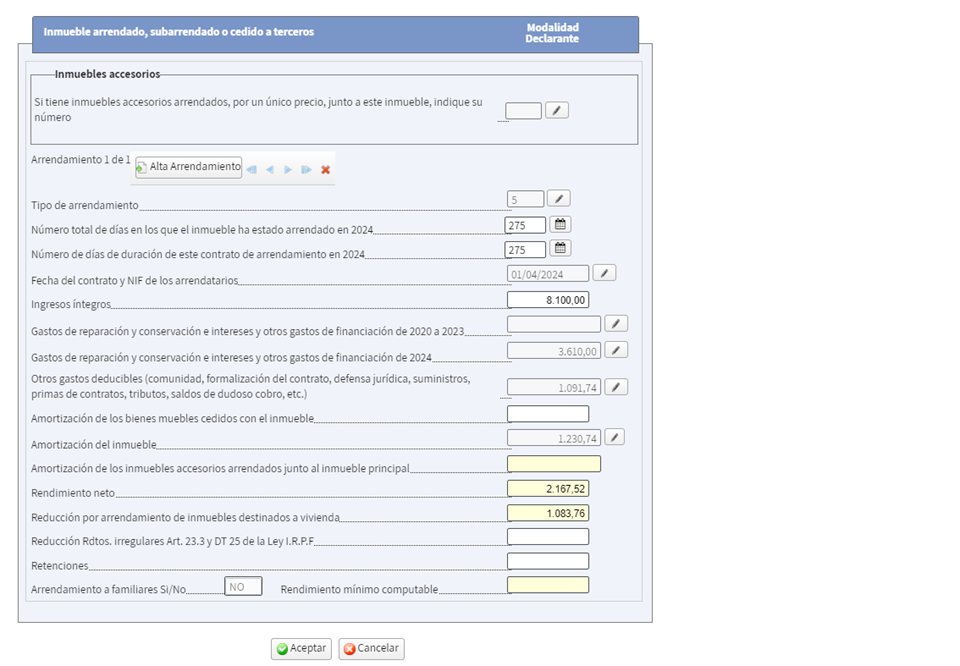Go to next arrendamiento arrow

(x=288, y=170)
